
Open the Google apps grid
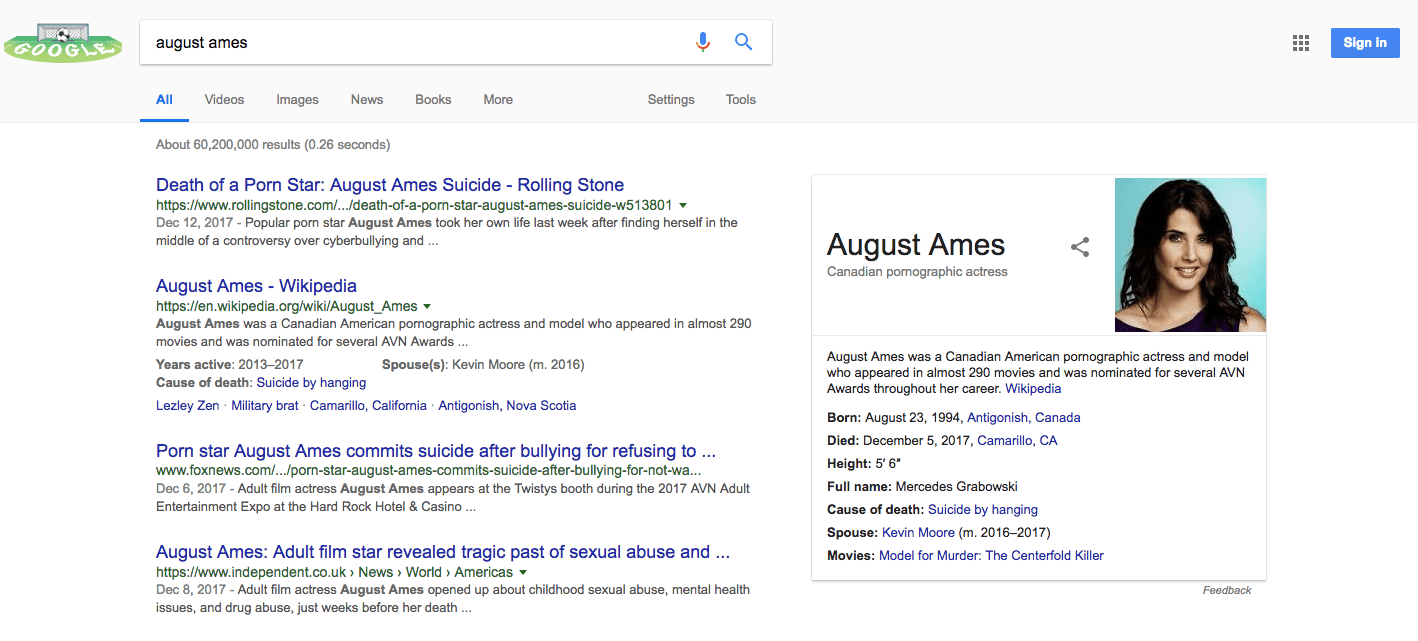[1301, 43]
